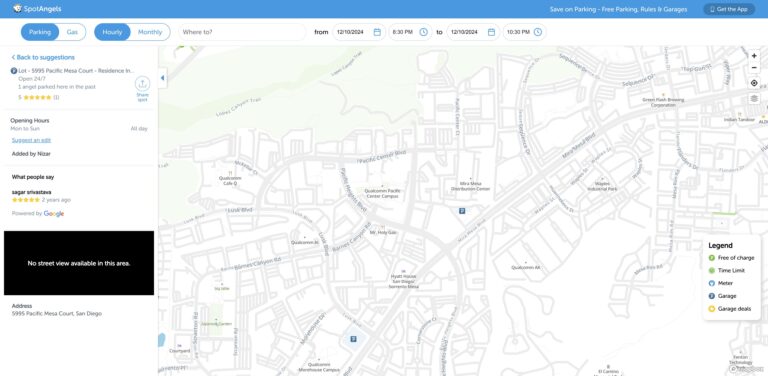This screenshot has width=768, height=376.
Task: Open the 8:30 PM start time picker
Action: tap(410, 32)
